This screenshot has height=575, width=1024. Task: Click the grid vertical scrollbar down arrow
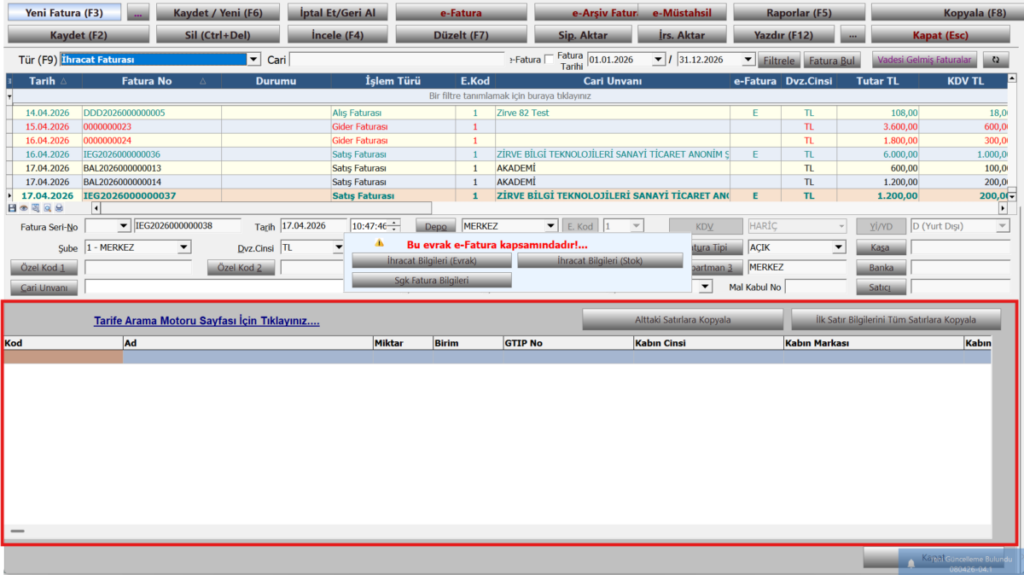1012,196
